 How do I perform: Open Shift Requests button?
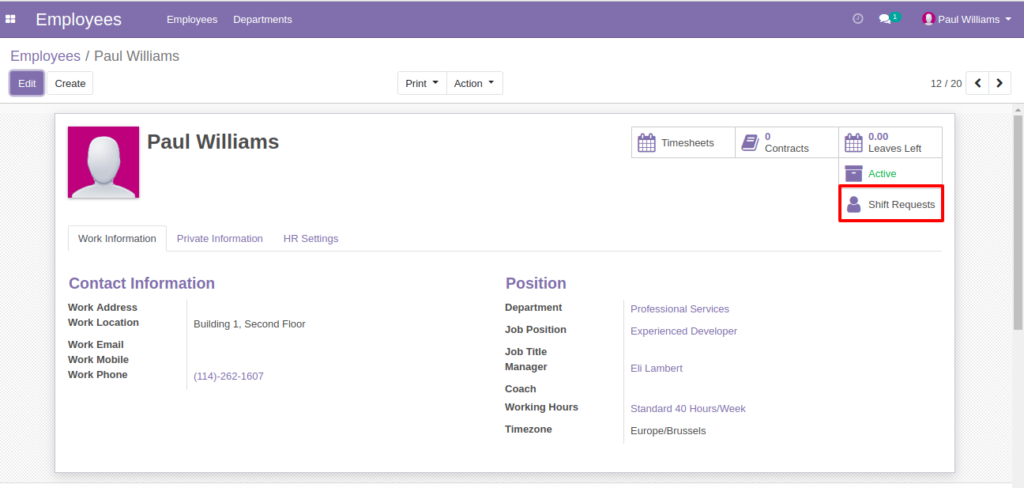click(891, 204)
